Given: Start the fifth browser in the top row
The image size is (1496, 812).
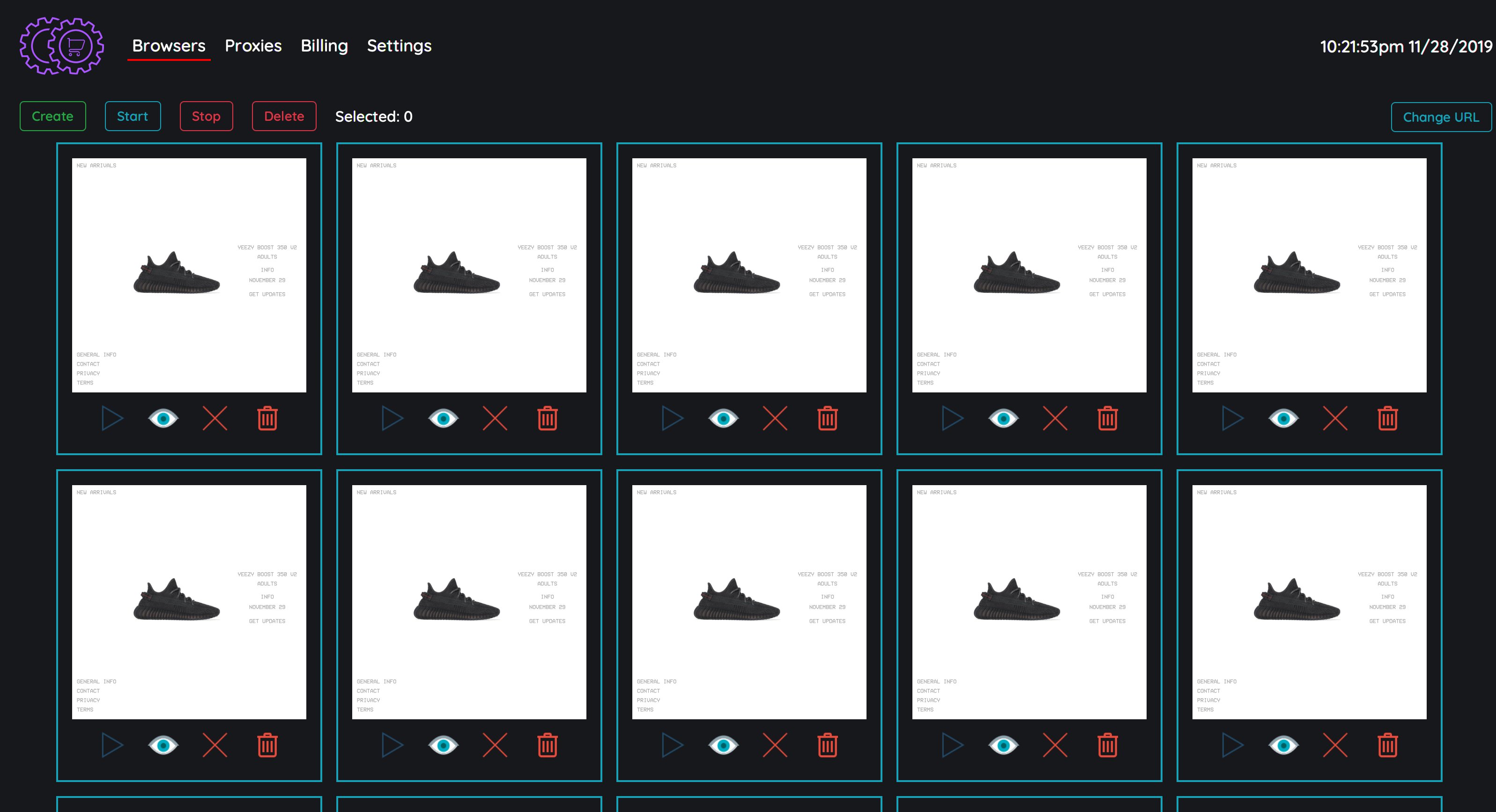Looking at the screenshot, I should point(1233,418).
